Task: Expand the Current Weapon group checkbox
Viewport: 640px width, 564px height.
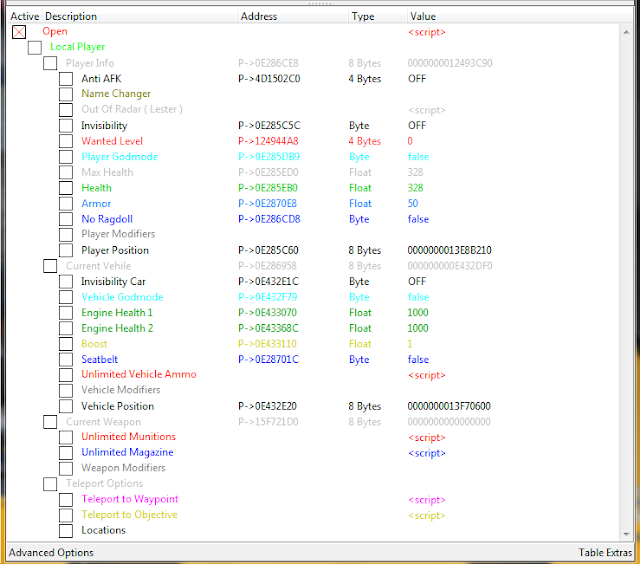Action: coord(50,422)
